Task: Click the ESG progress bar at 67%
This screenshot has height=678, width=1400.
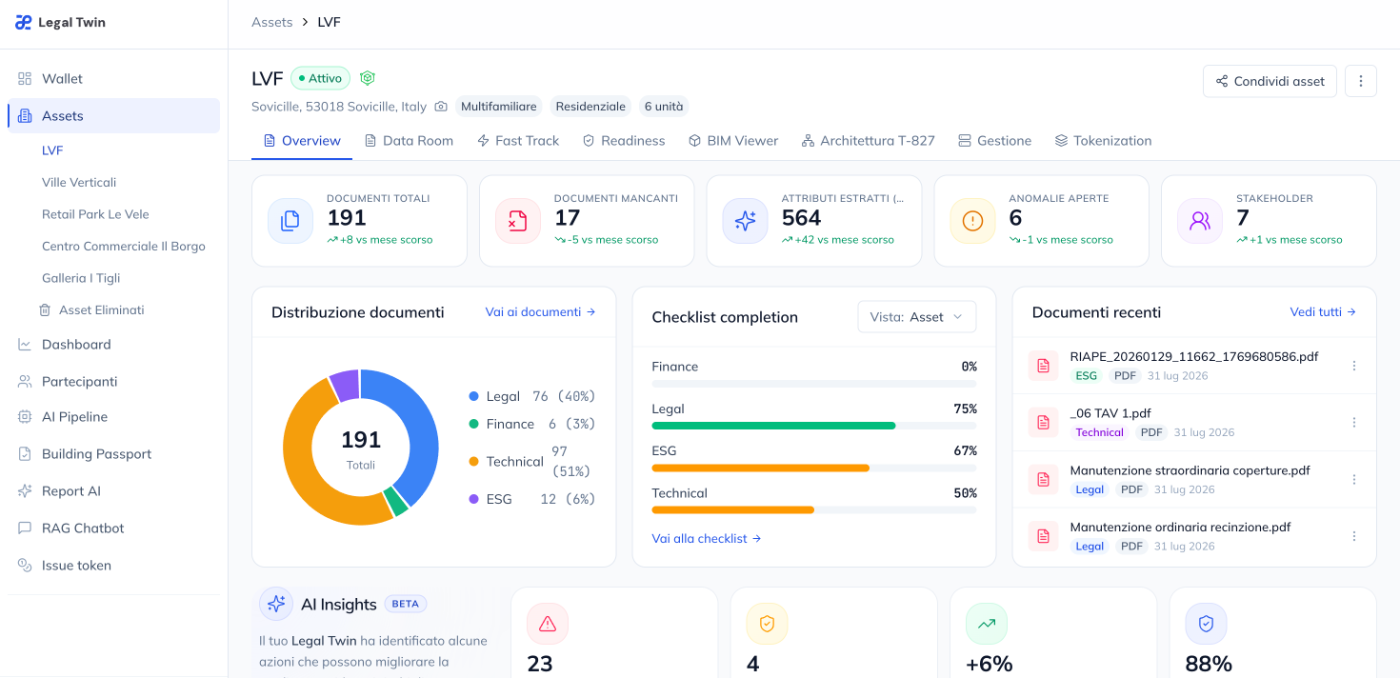Action: 814,467
